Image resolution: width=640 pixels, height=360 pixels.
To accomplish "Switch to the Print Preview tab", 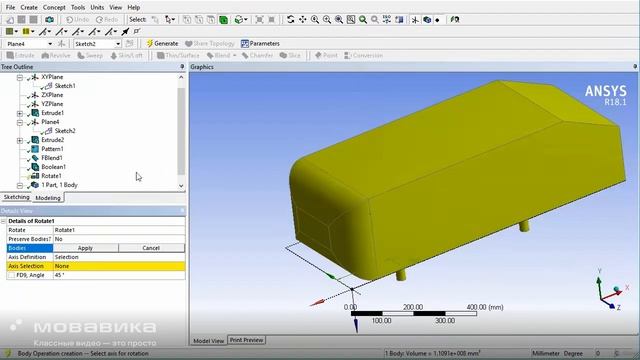I will pos(247,340).
